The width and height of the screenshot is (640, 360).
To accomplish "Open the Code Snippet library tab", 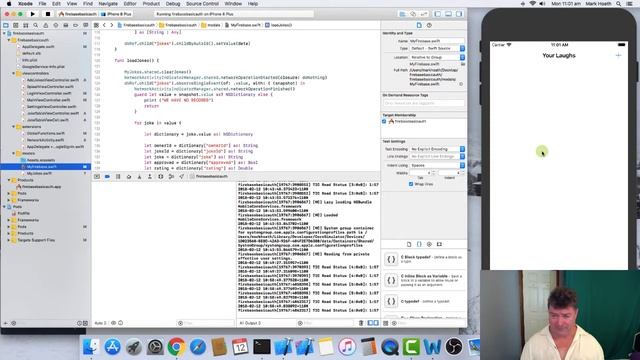I will pyautogui.click(x=419, y=244).
